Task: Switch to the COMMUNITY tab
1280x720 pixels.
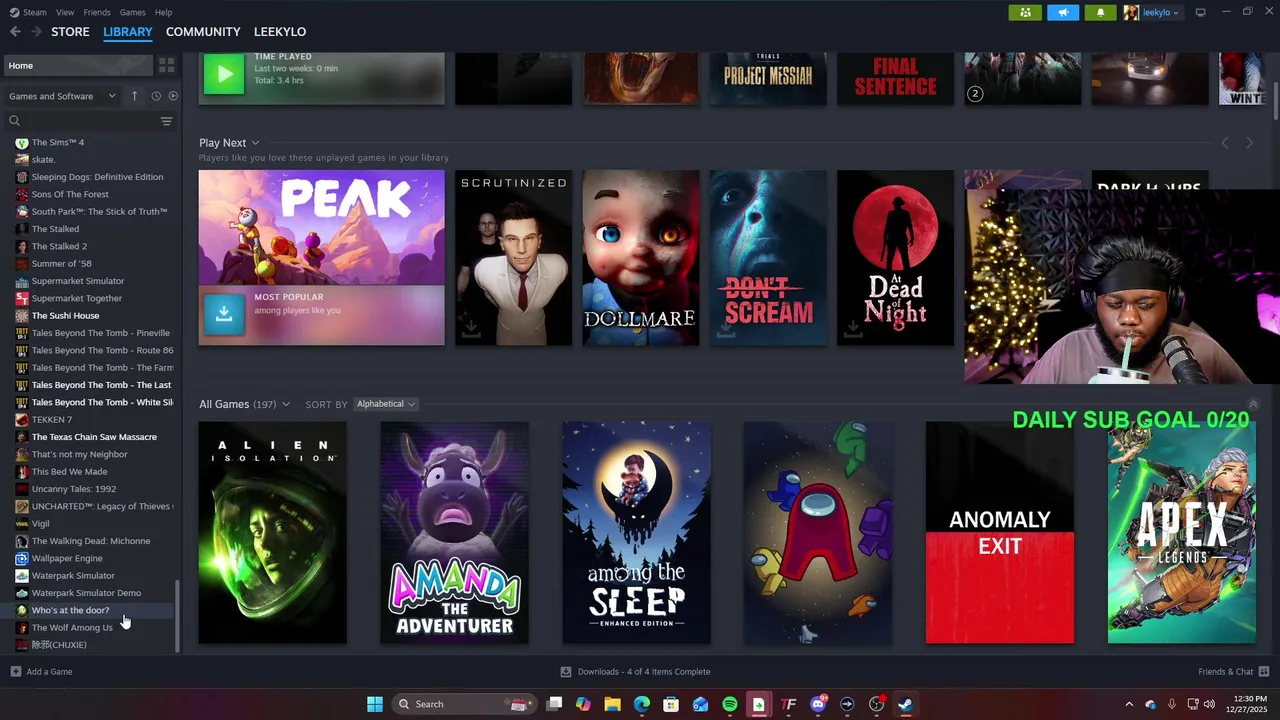Action: tap(203, 32)
